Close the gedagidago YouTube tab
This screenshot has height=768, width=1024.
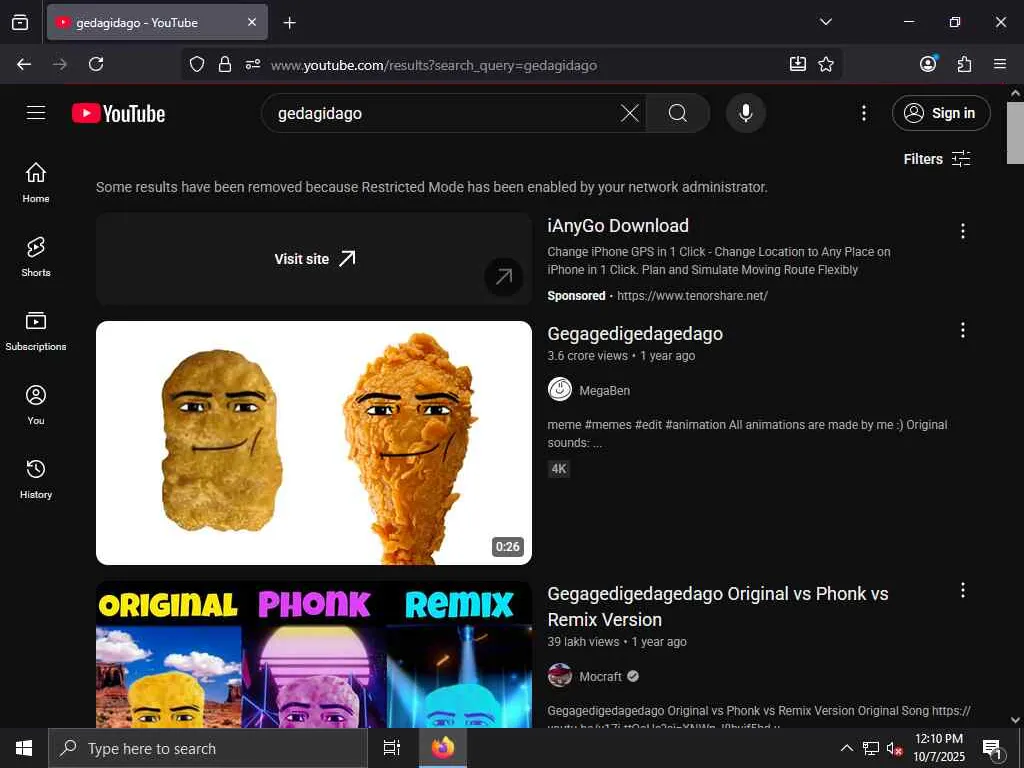pos(252,22)
